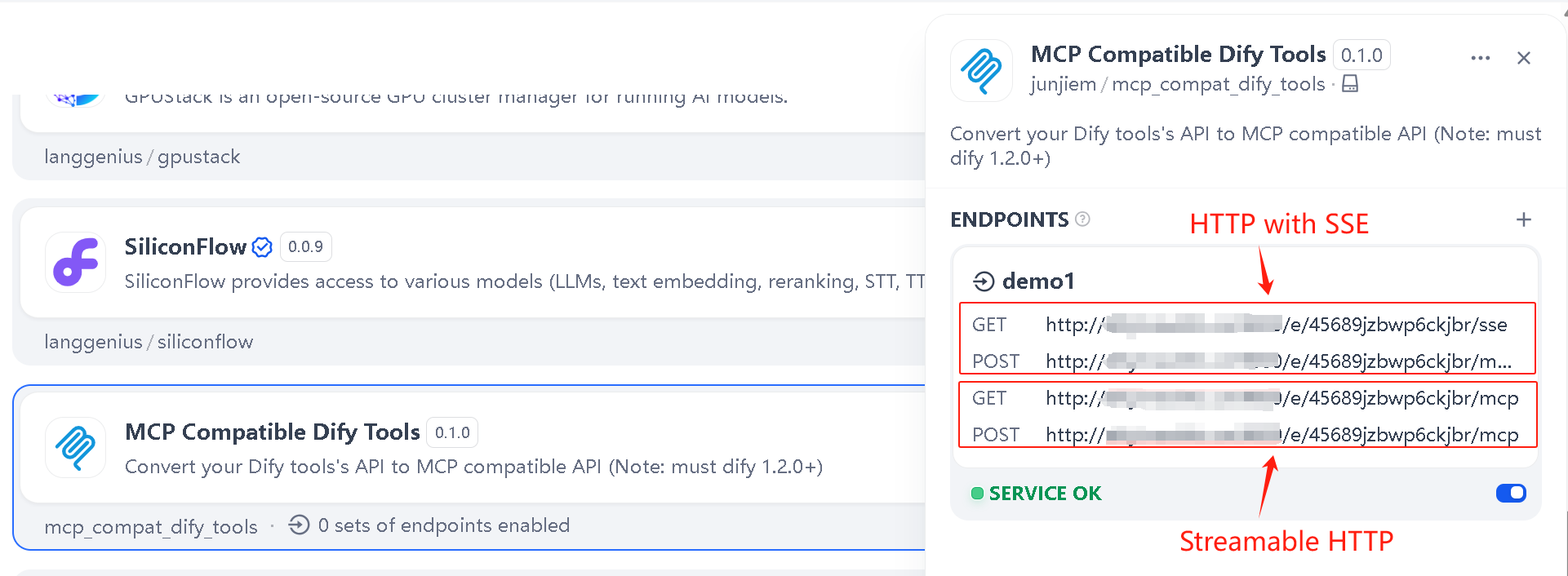Click the demo1 endpoint arrow icon
The height and width of the screenshot is (576, 1568).
(984, 281)
